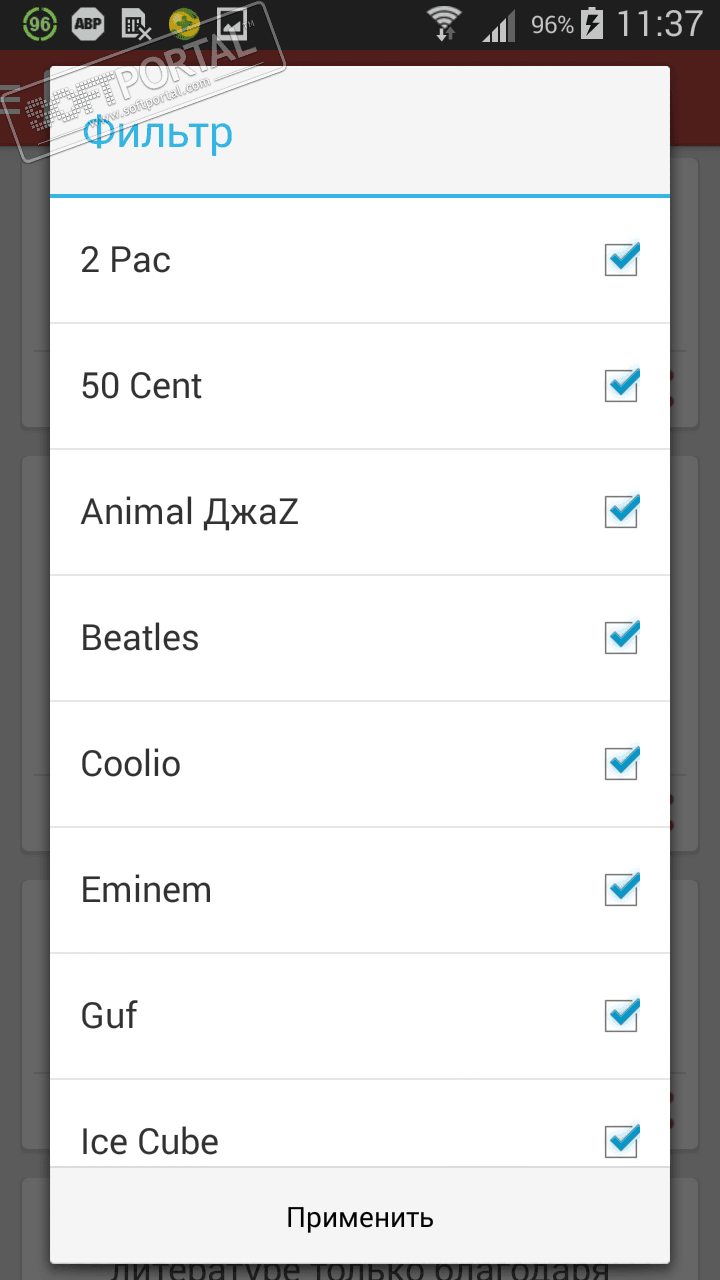720x1280 pixels.
Task: Tap the ABP adblock notification icon
Action: 88,23
